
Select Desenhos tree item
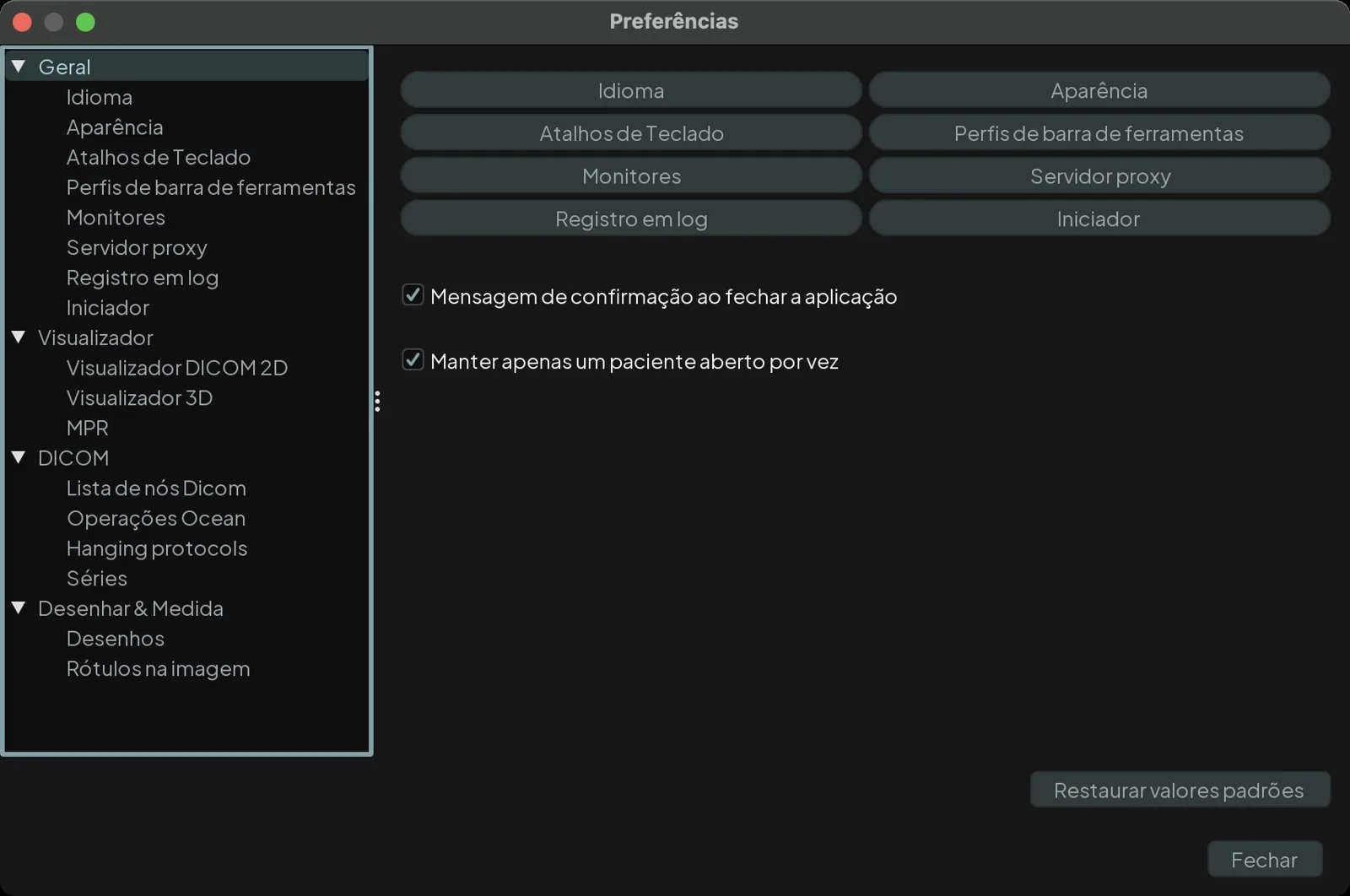116,638
